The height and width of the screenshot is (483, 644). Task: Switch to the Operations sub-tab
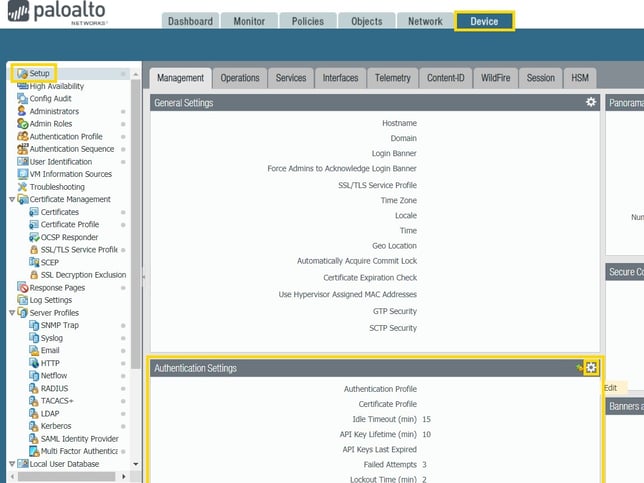coord(240,78)
